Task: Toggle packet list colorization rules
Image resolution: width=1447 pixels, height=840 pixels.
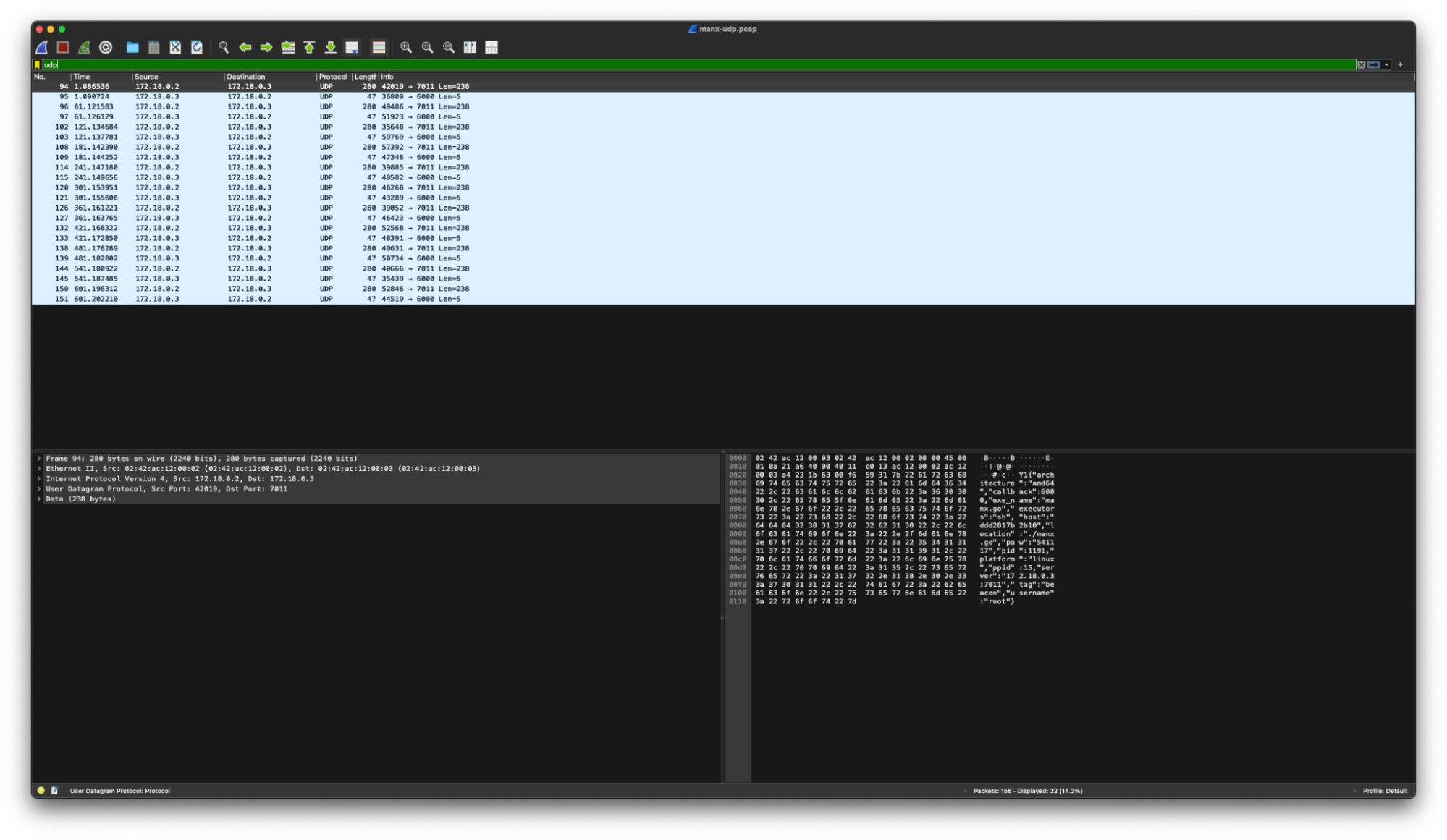Action: coord(379,47)
